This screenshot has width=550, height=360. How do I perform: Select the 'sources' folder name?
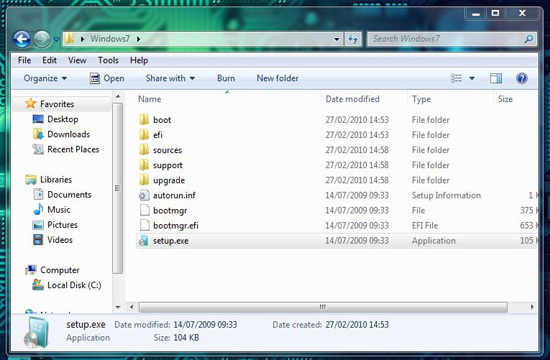(x=167, y=150)
